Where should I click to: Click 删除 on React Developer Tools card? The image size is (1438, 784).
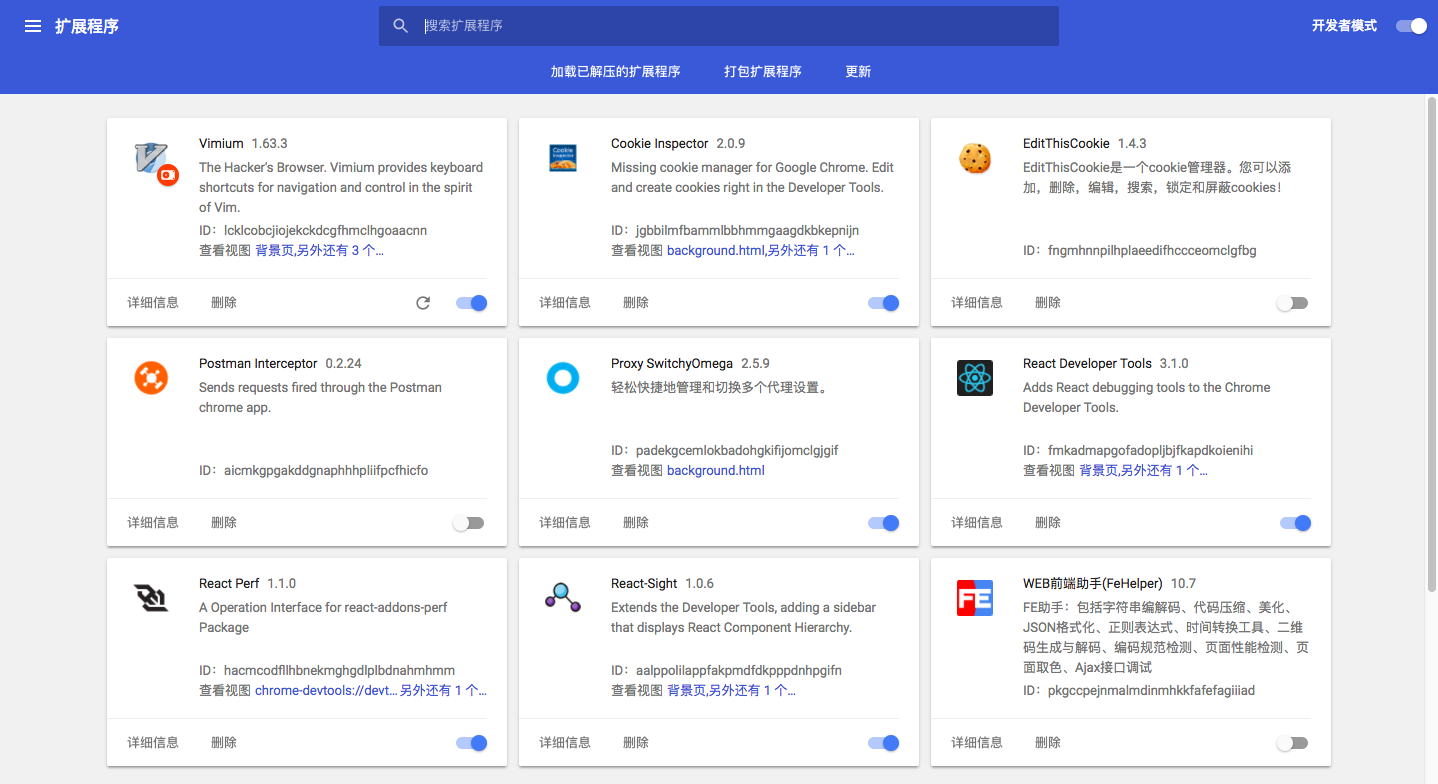pyautogui.click(x=1048, y=523)
